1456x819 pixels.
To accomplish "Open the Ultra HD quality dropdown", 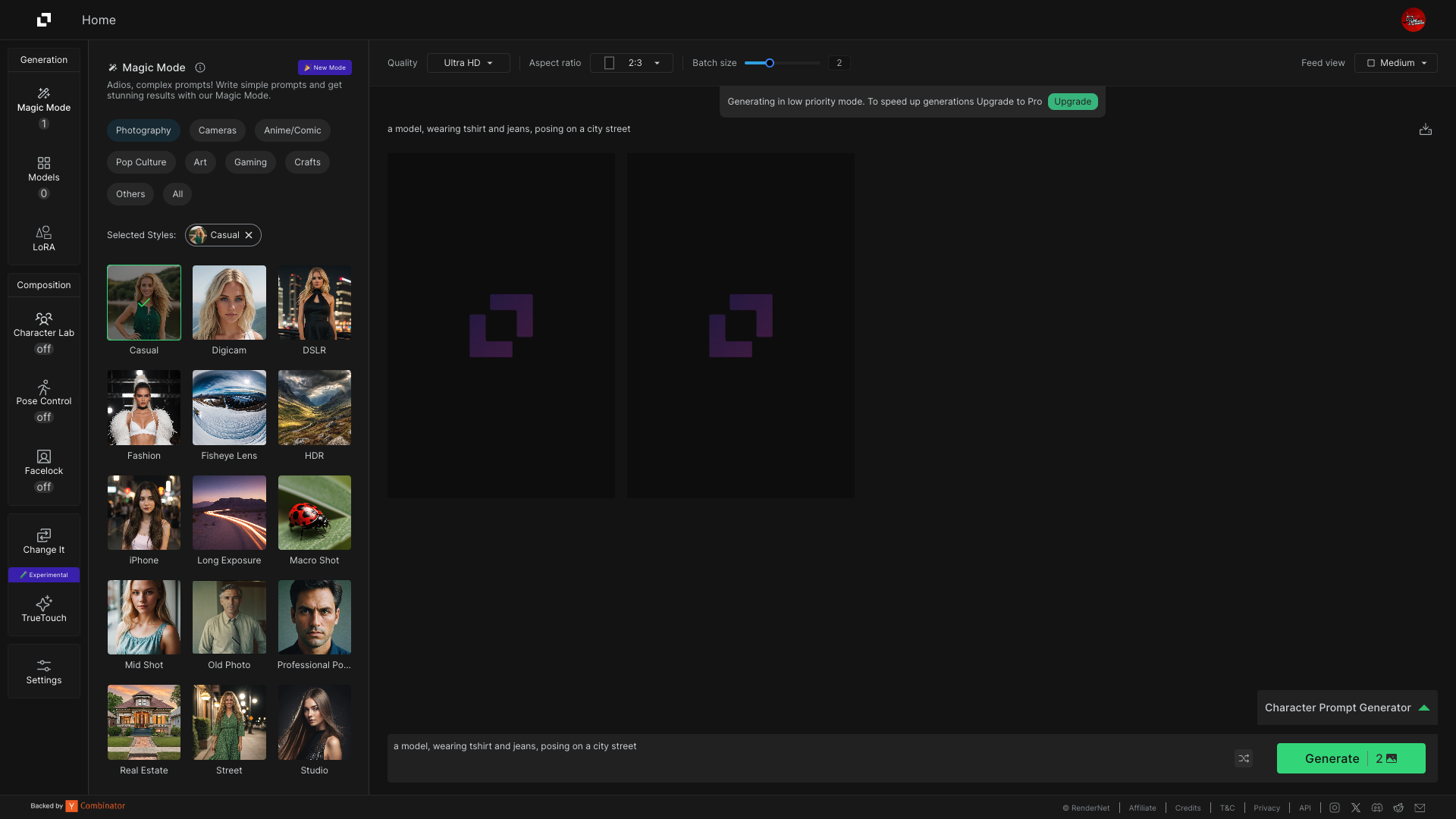I will (468, 63).
